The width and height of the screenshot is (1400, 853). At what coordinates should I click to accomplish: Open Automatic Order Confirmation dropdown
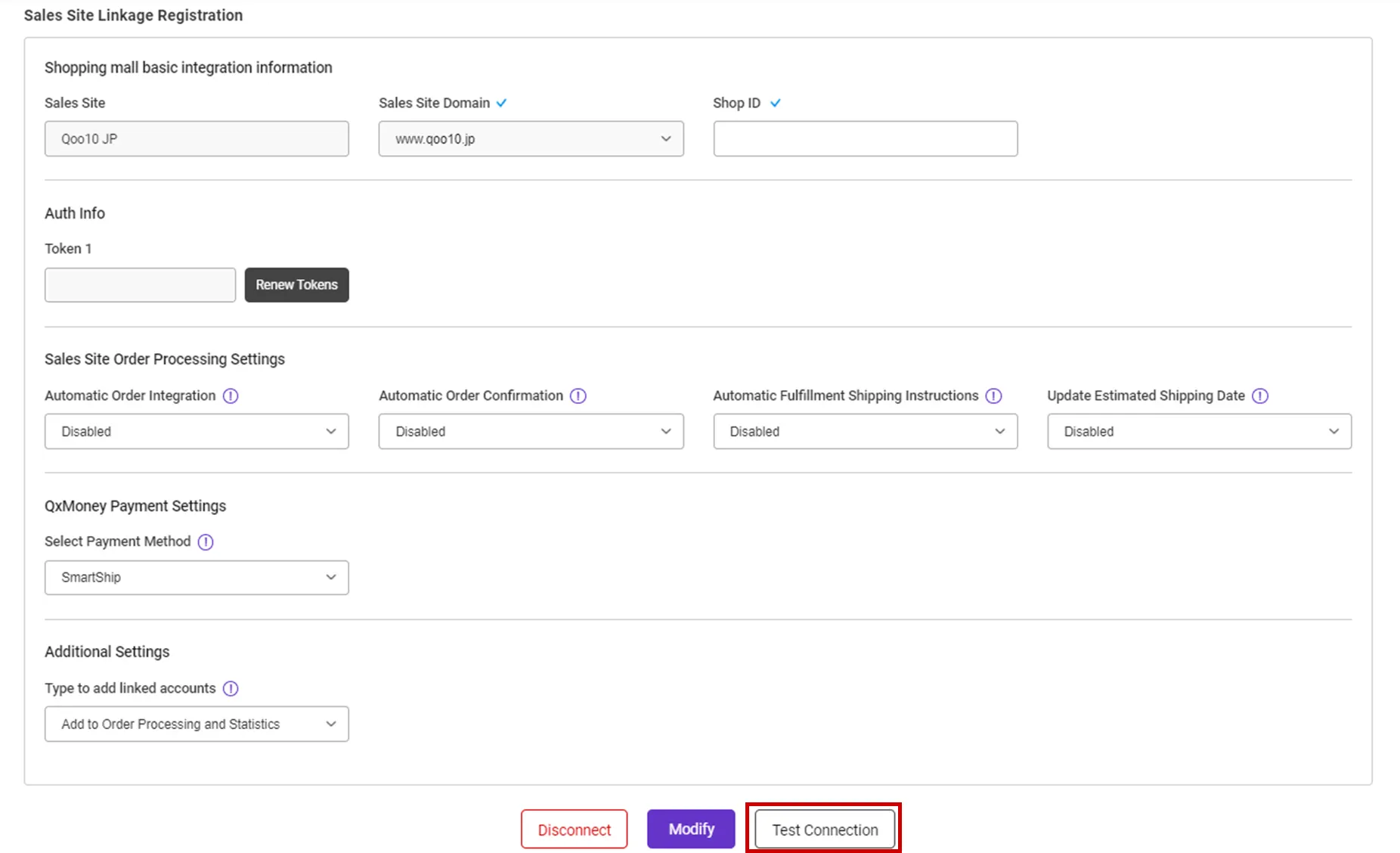[531, 432]
